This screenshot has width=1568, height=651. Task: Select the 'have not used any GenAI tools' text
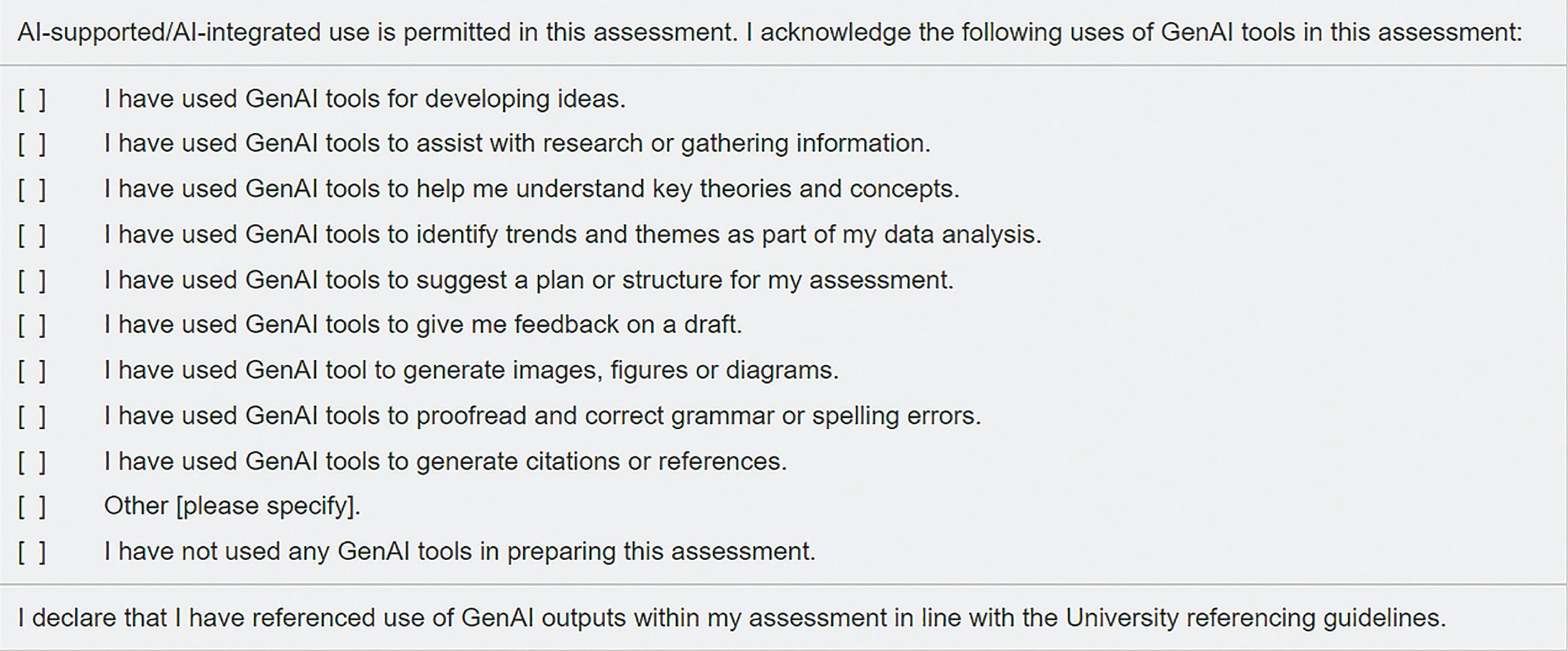click(460, 552)
